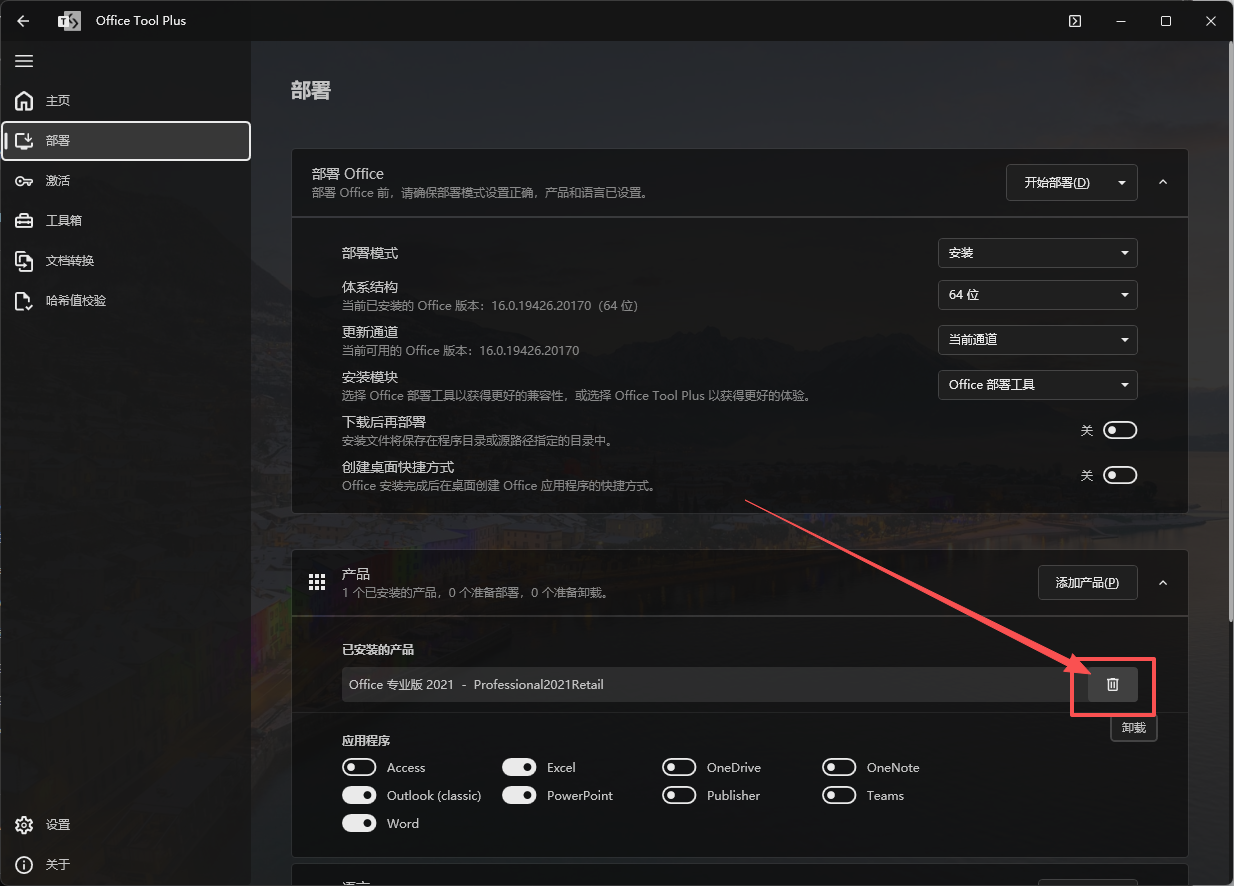Click the products grid icon
The image size is (1234, 886).
[317, 583]
